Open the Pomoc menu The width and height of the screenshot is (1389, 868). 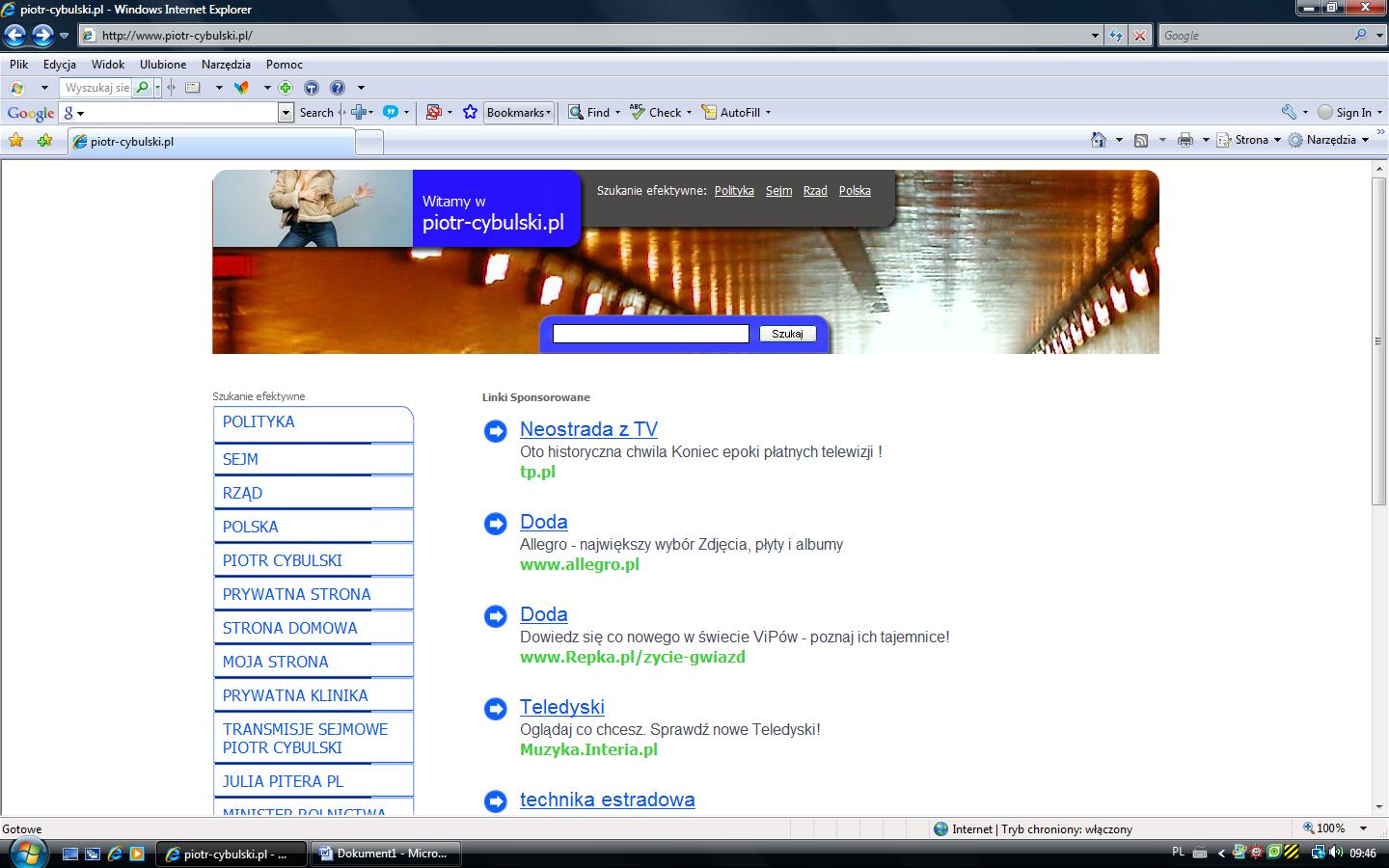(285, 65)
